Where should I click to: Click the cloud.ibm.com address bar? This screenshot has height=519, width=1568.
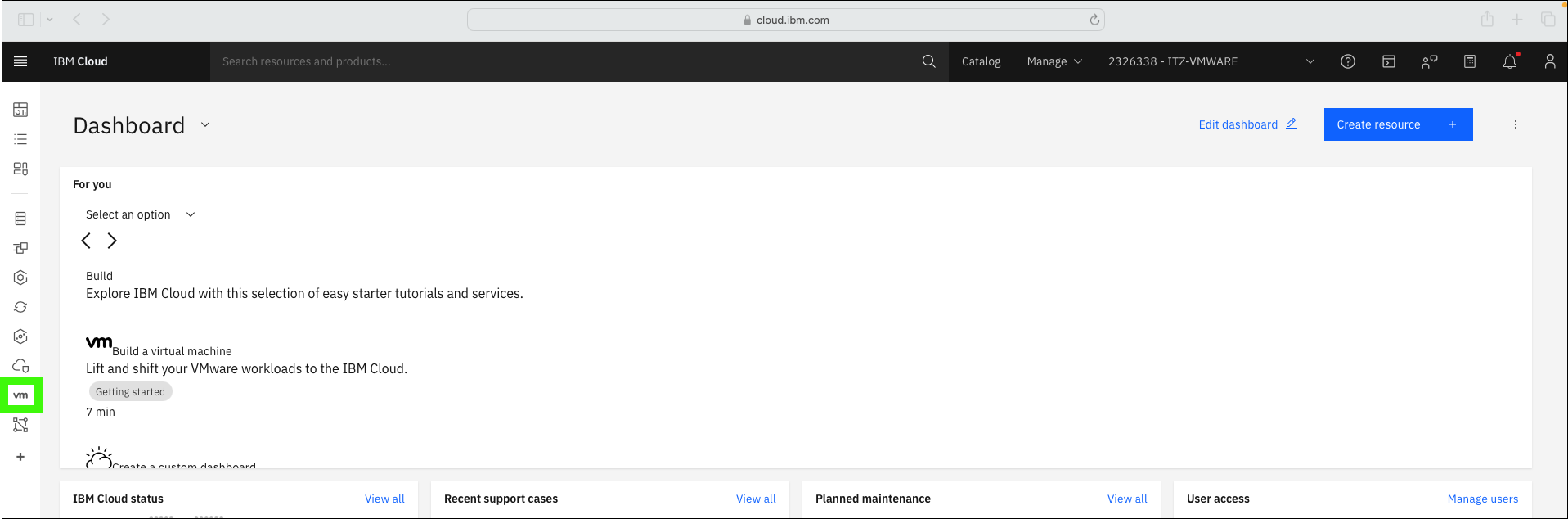pos(785,20)
